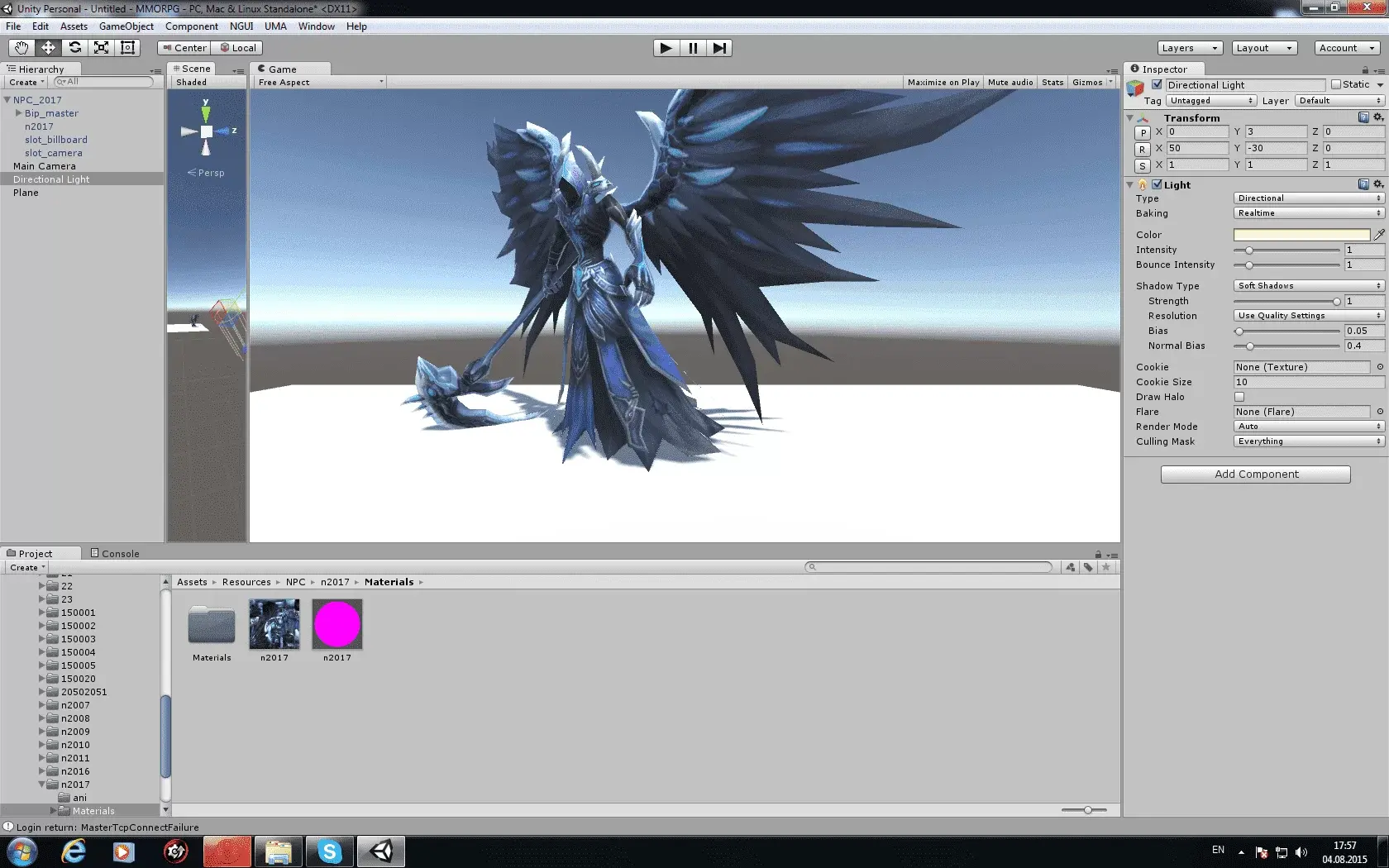Open Transform component help reference

coord(1363,117)
